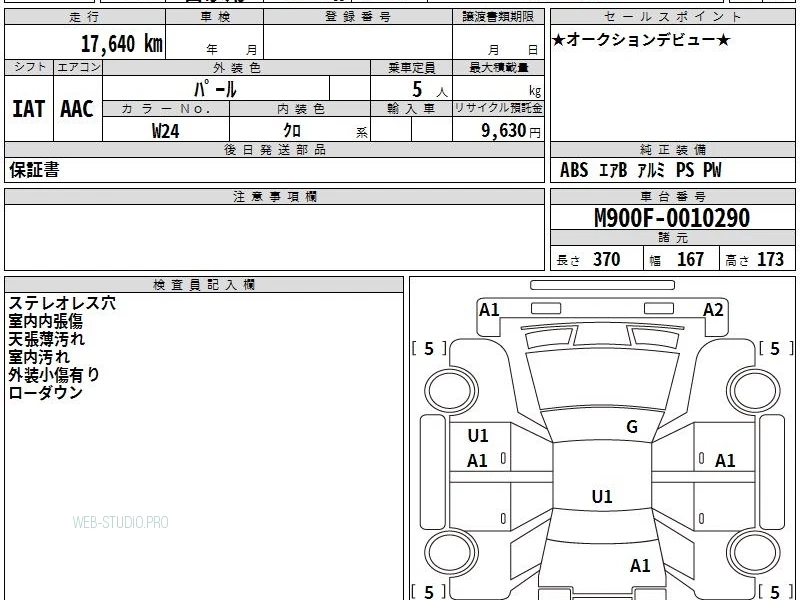Click the 車台番号 header
Screen dimensions: 800x600
click(x=672, y=196)
